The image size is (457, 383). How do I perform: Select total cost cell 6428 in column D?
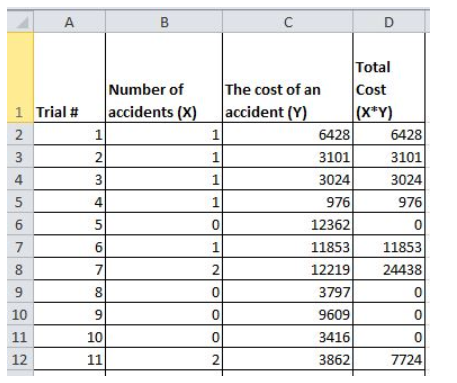tap(389, 134)
